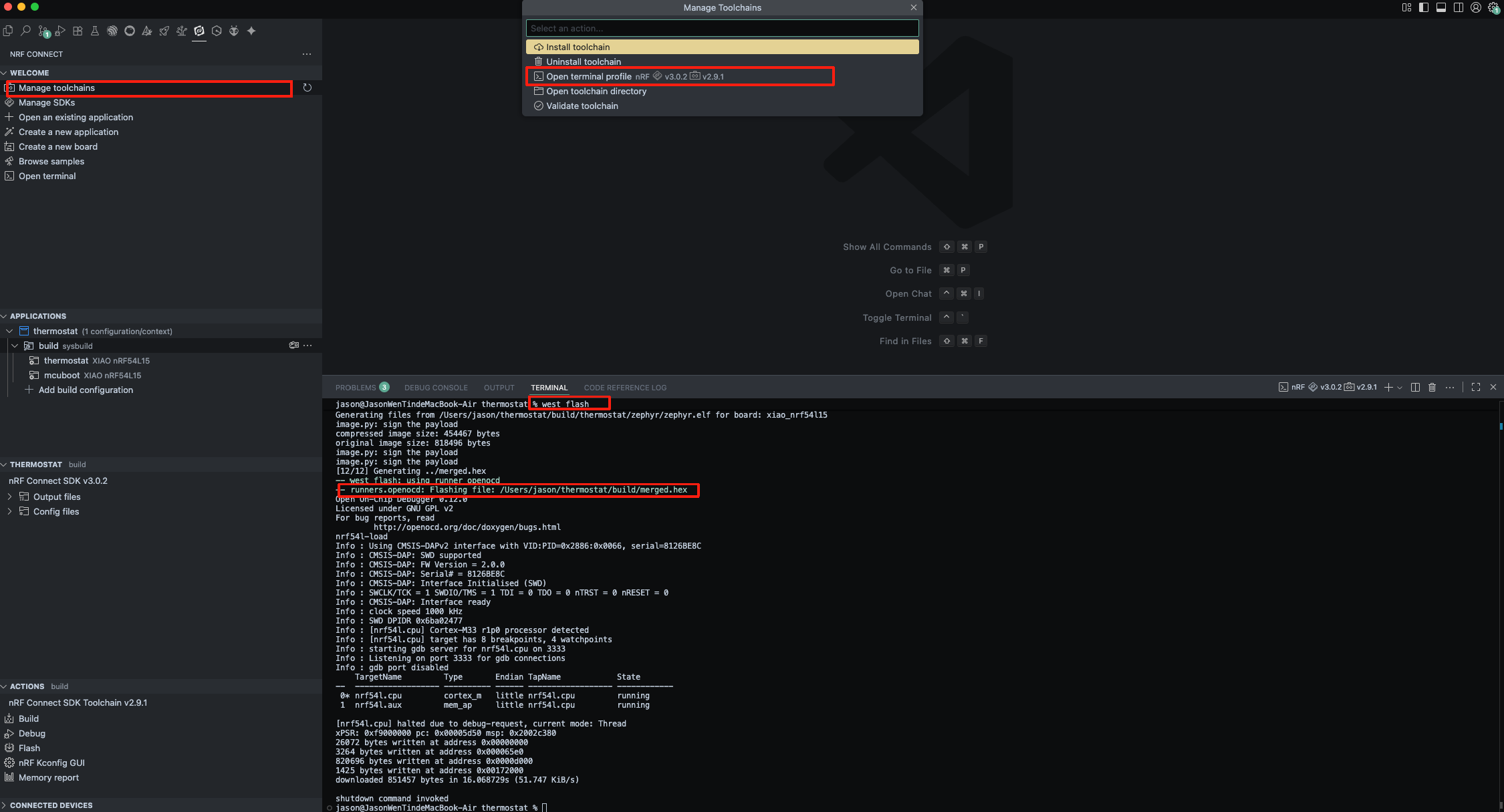Toggle secondary side bar visibility
This screenshot has width=1504, height=812.
point(1459,7)
